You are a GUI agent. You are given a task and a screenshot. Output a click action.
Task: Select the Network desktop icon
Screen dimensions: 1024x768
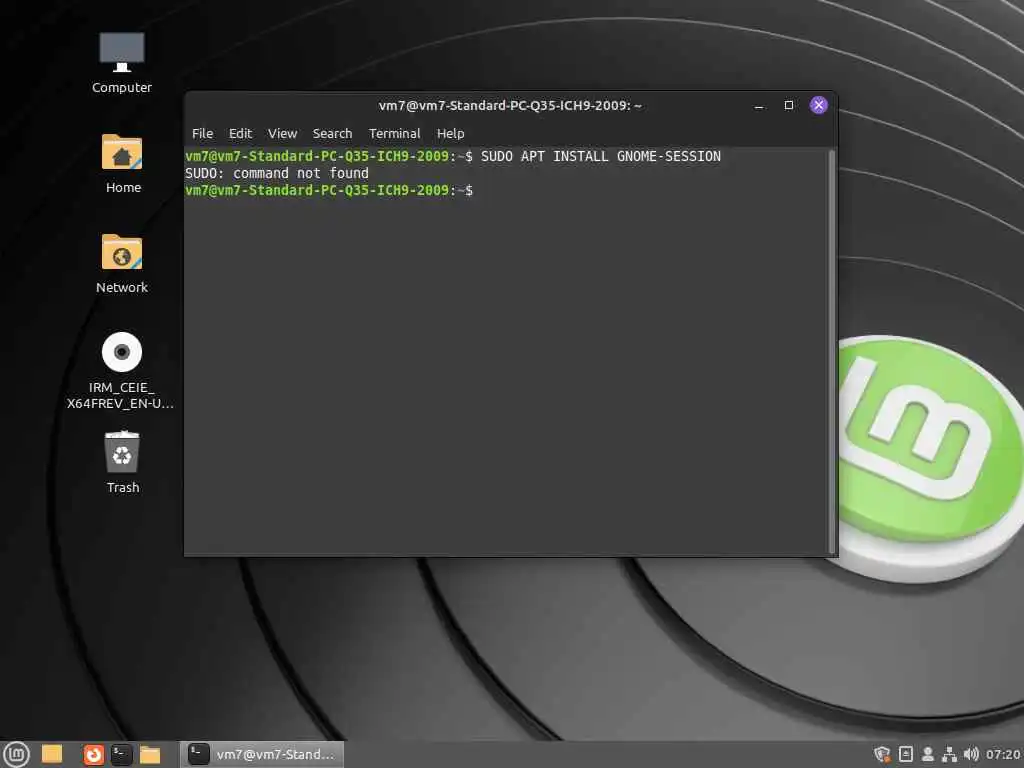coord(122,263)
